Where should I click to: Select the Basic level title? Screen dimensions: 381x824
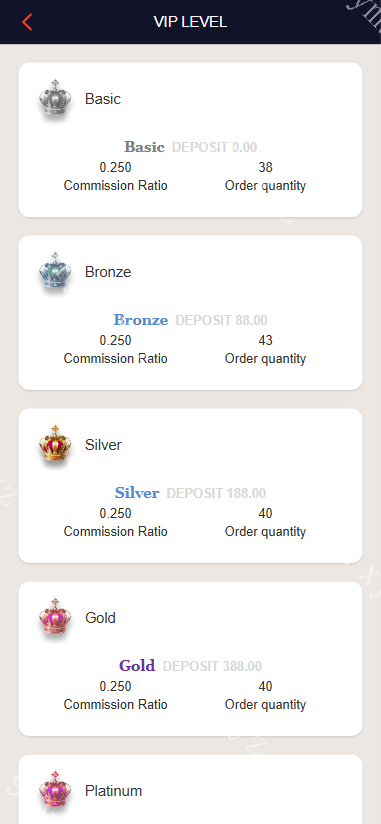click(103, 99)
